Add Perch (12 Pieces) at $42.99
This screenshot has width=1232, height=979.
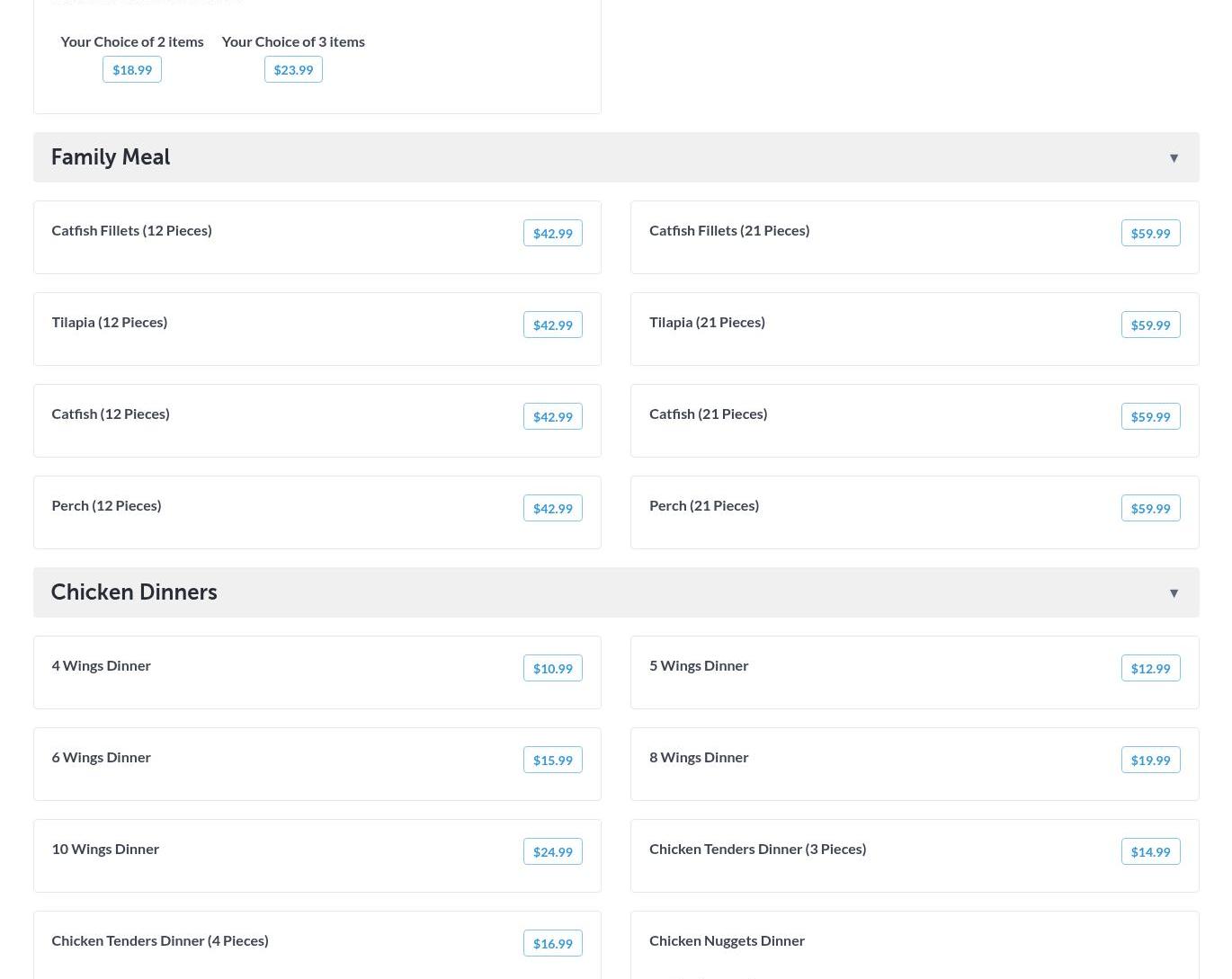(x=552, y=509)
